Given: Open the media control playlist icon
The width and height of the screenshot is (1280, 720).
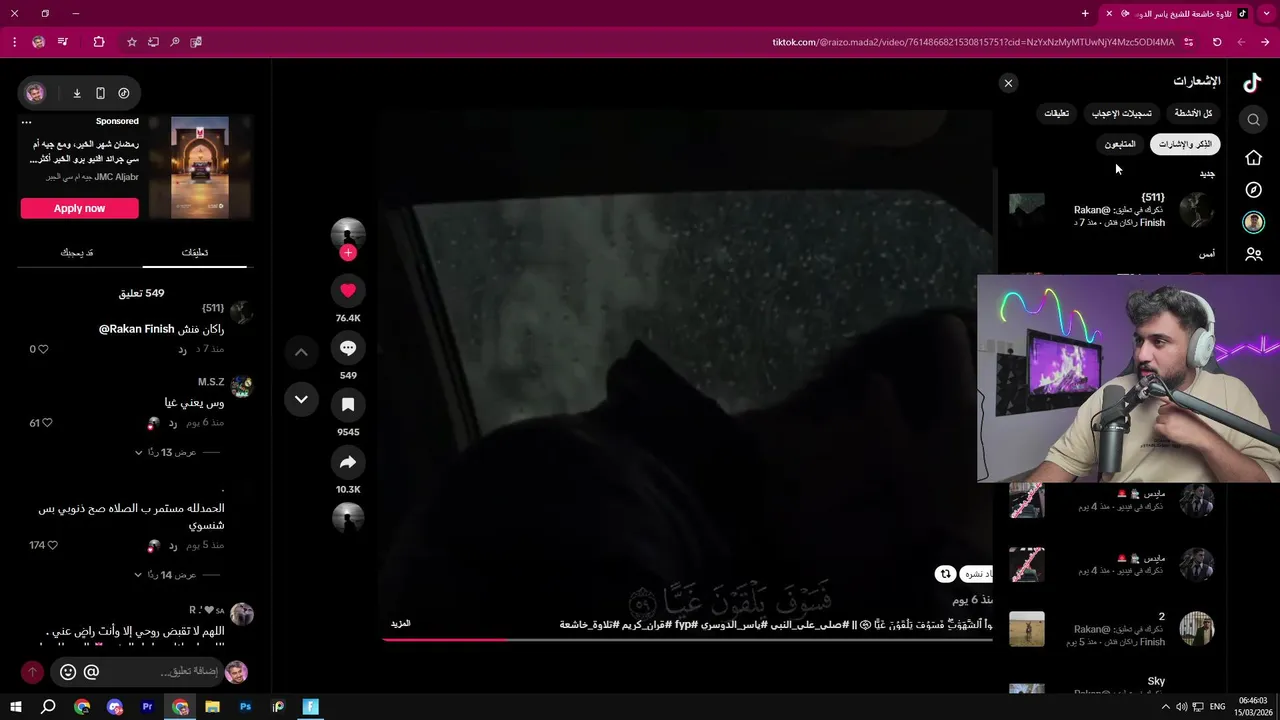Looking at the screenshot, I should (63, 42).
